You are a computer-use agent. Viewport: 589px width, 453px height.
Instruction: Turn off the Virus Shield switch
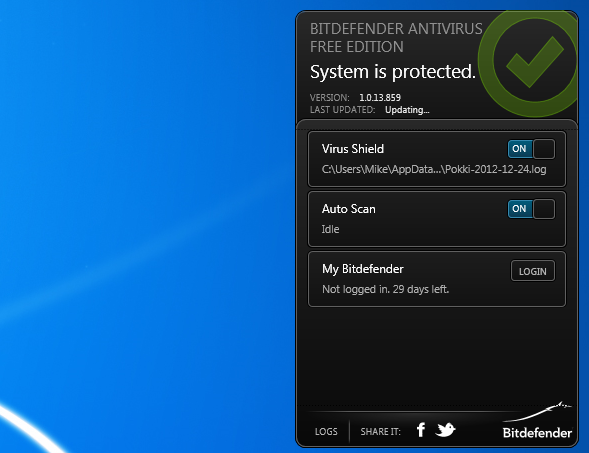pos(531,149)
